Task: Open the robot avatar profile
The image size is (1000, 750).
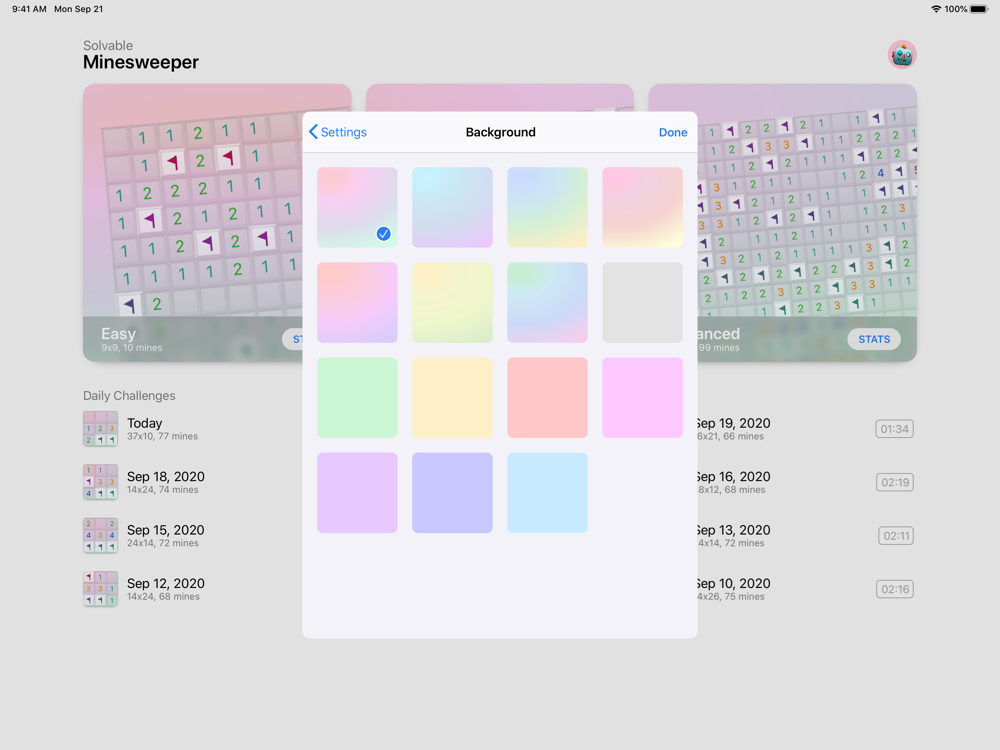Action: [x=902, y=55]
